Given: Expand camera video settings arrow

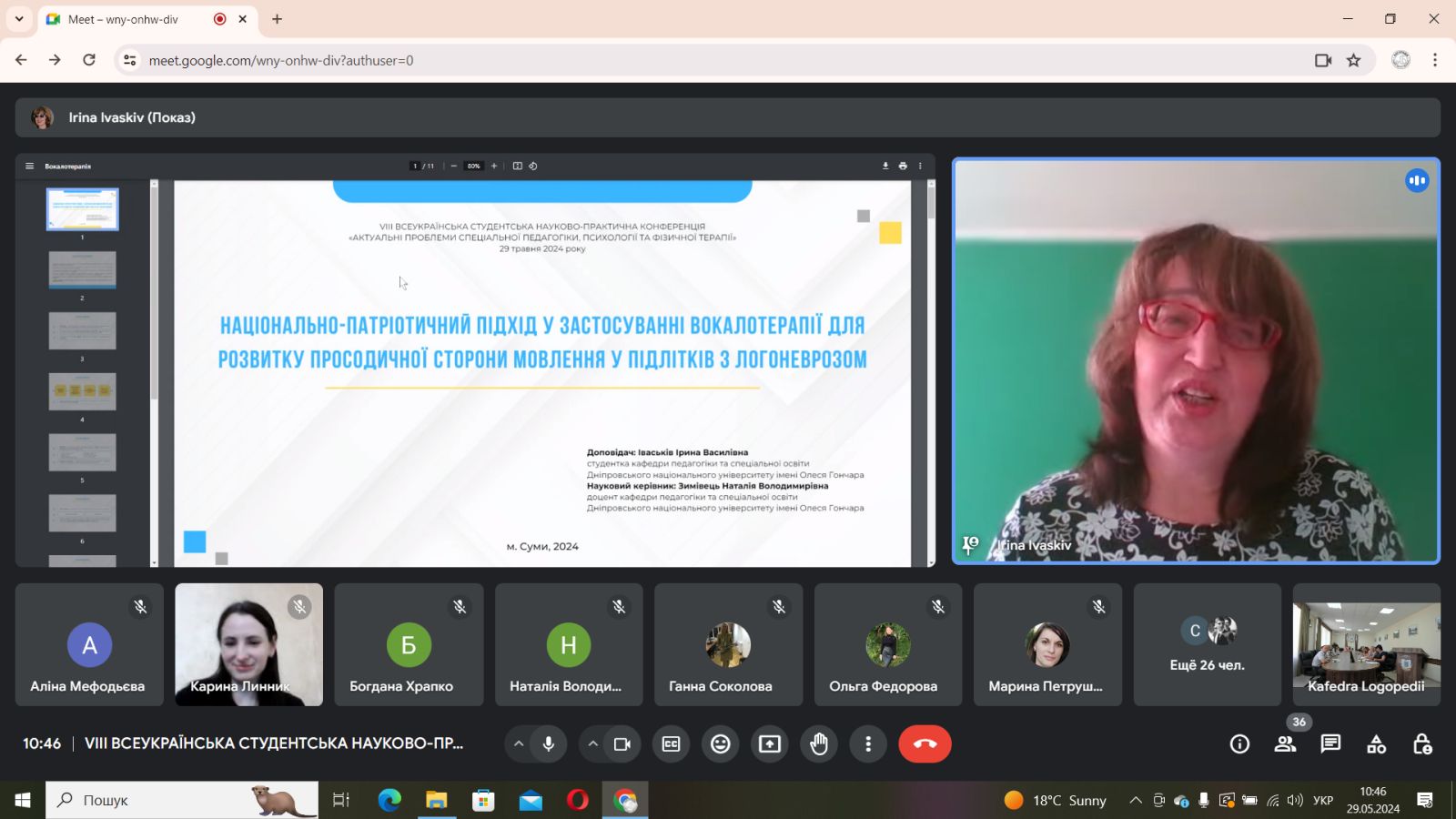Looking at the screenshot, I should tap(592, 744).
